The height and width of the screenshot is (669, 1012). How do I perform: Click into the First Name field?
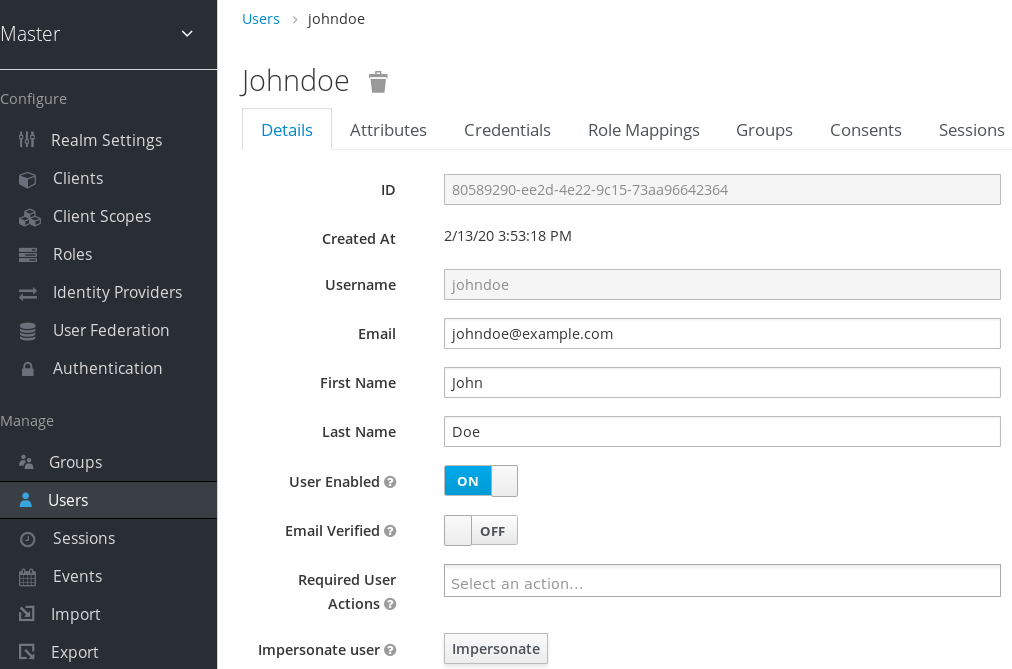click(722, 383)
